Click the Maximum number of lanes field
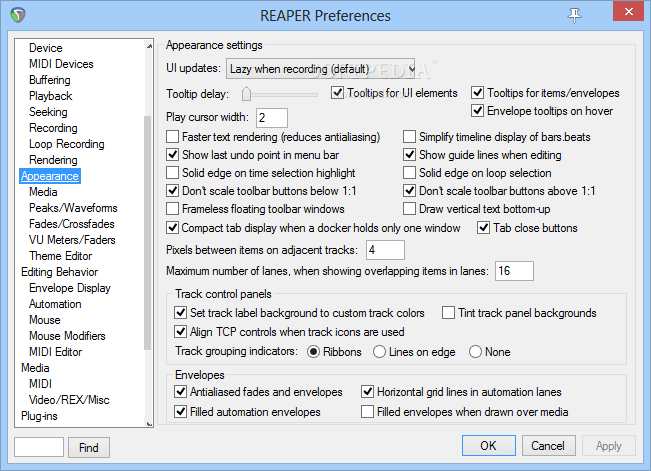 (514, 271)
